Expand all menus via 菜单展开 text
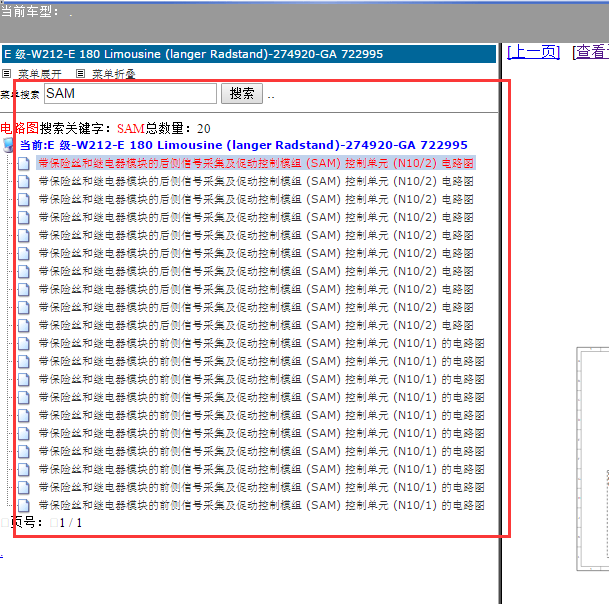This screenshot has height=604, width=609. (x=40, y=74)
